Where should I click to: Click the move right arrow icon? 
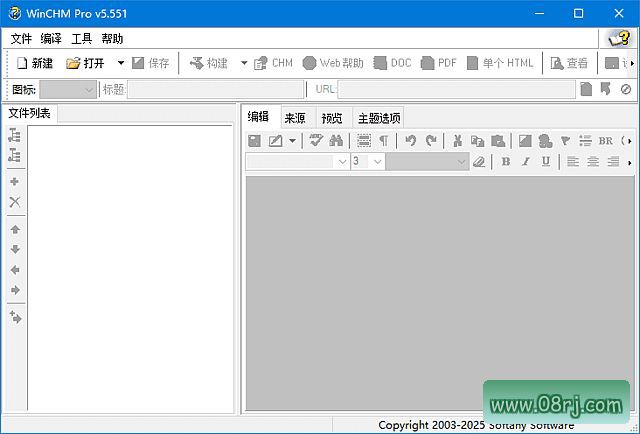pyautogui.click(x=15, y=290)
